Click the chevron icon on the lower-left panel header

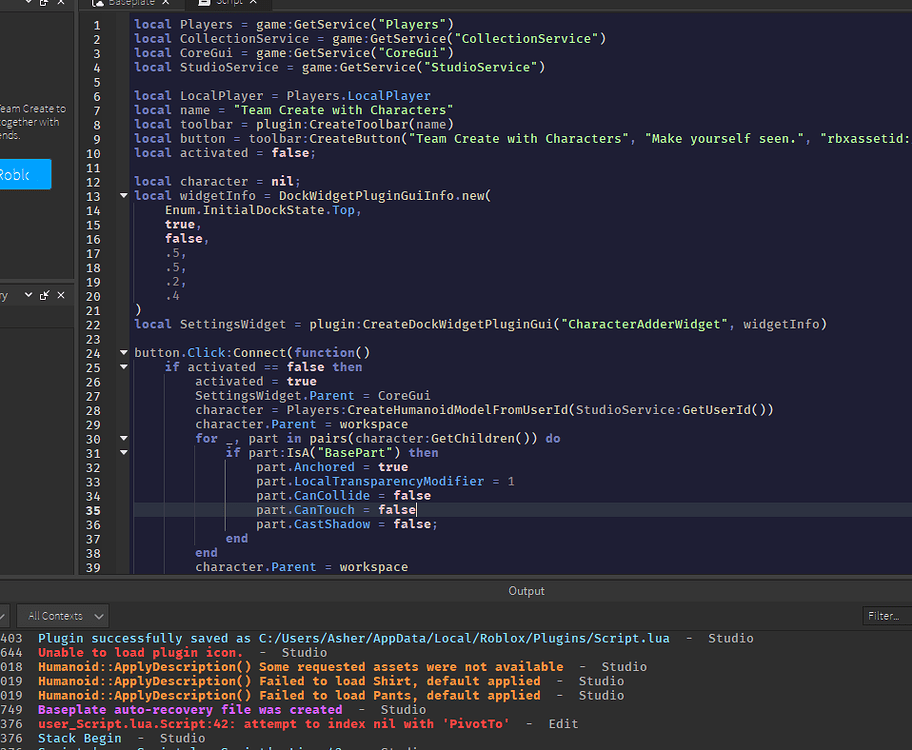click(28, 295)
